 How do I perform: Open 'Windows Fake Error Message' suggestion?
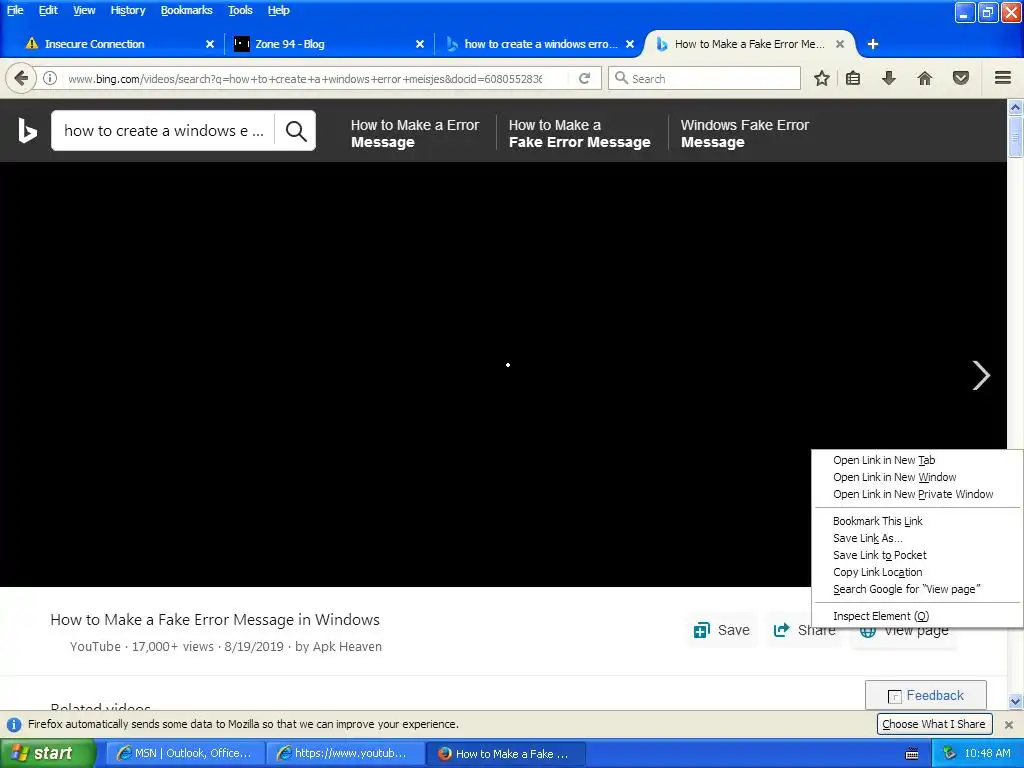(x=744, y=133)
